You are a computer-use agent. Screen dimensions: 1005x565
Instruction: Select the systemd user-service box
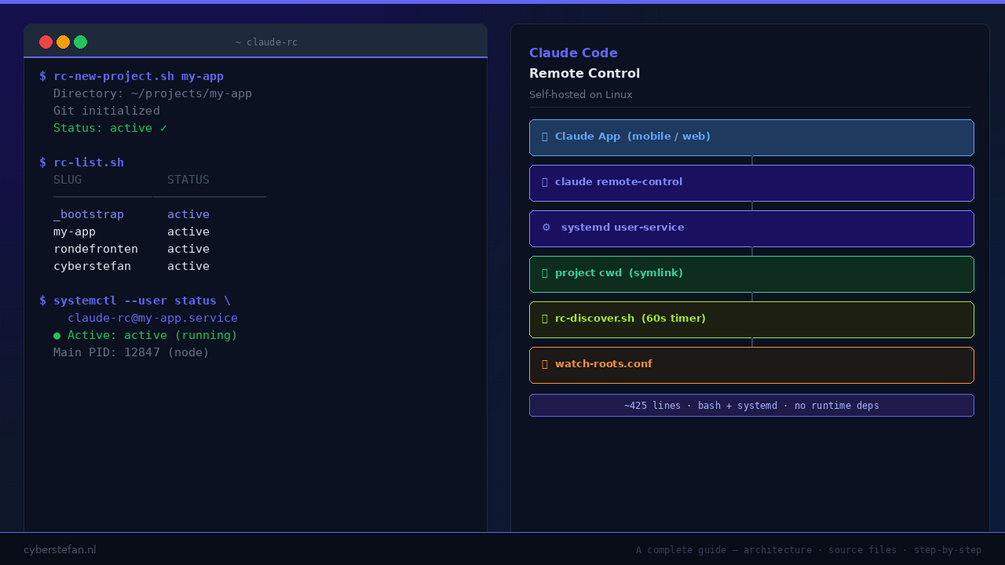(x=751, y=228)
